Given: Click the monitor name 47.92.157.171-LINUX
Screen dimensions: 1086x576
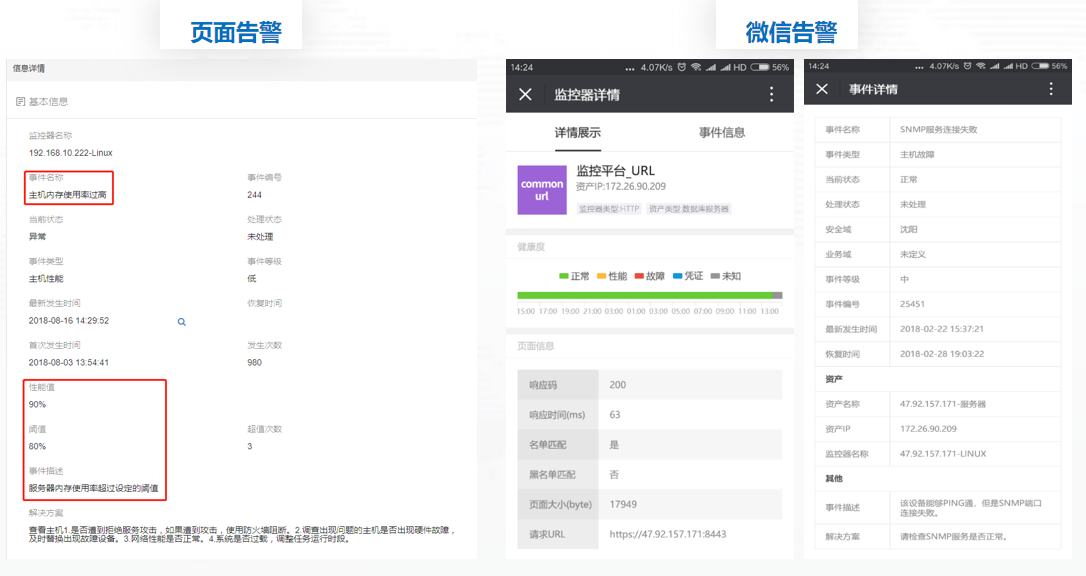Looking at the screenshot, I should [943, 453].
